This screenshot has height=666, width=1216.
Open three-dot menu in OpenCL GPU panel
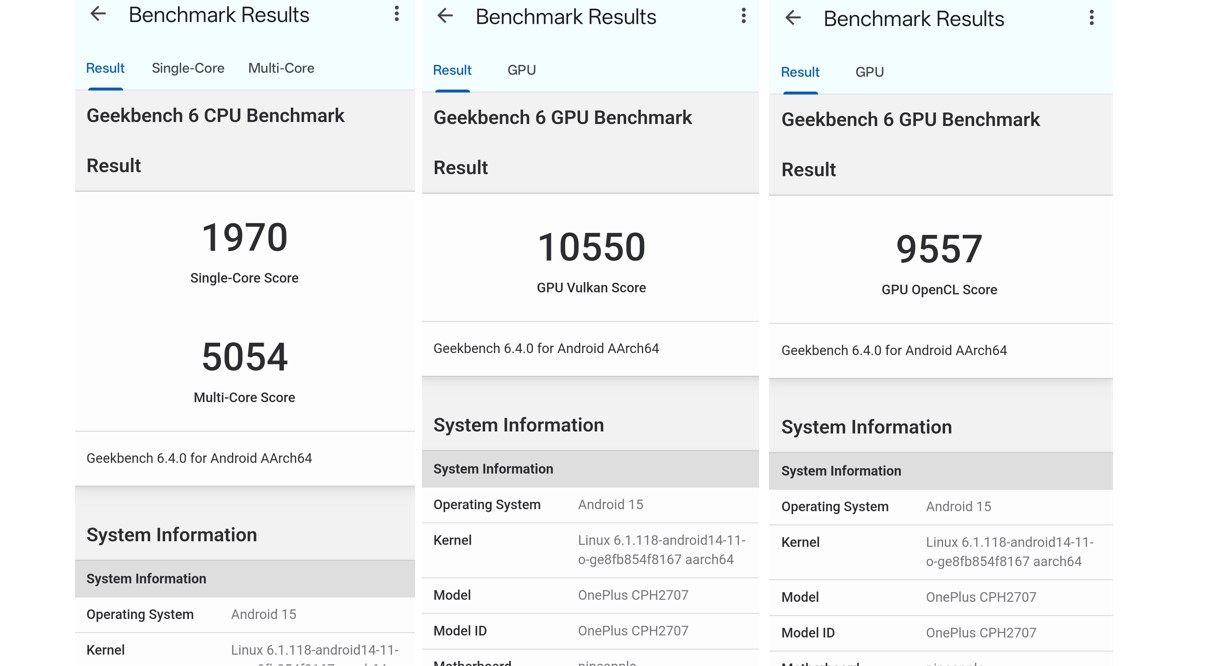coord(1091,18)
